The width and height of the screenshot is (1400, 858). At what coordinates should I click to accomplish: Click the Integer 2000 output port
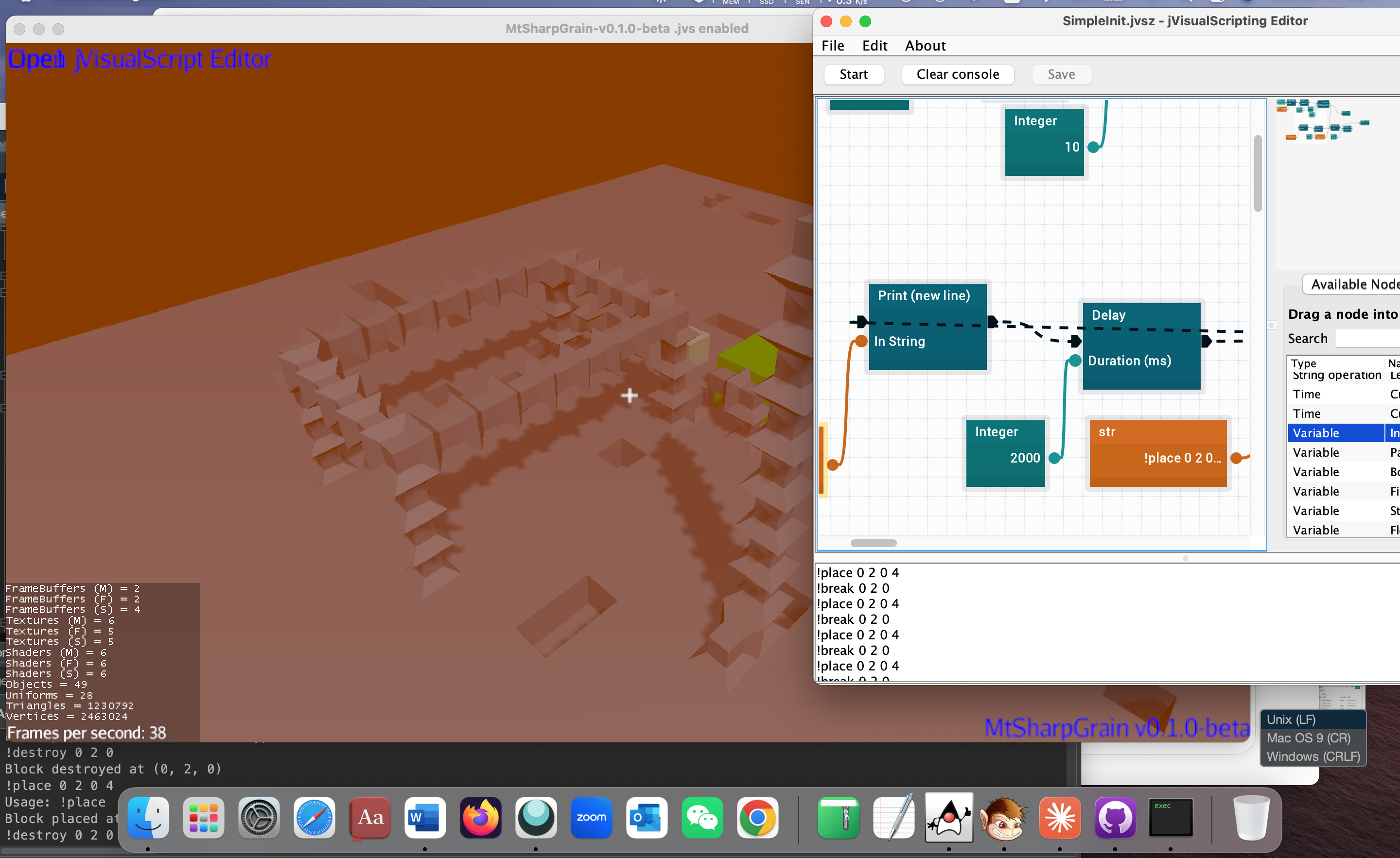[1054, 458]
